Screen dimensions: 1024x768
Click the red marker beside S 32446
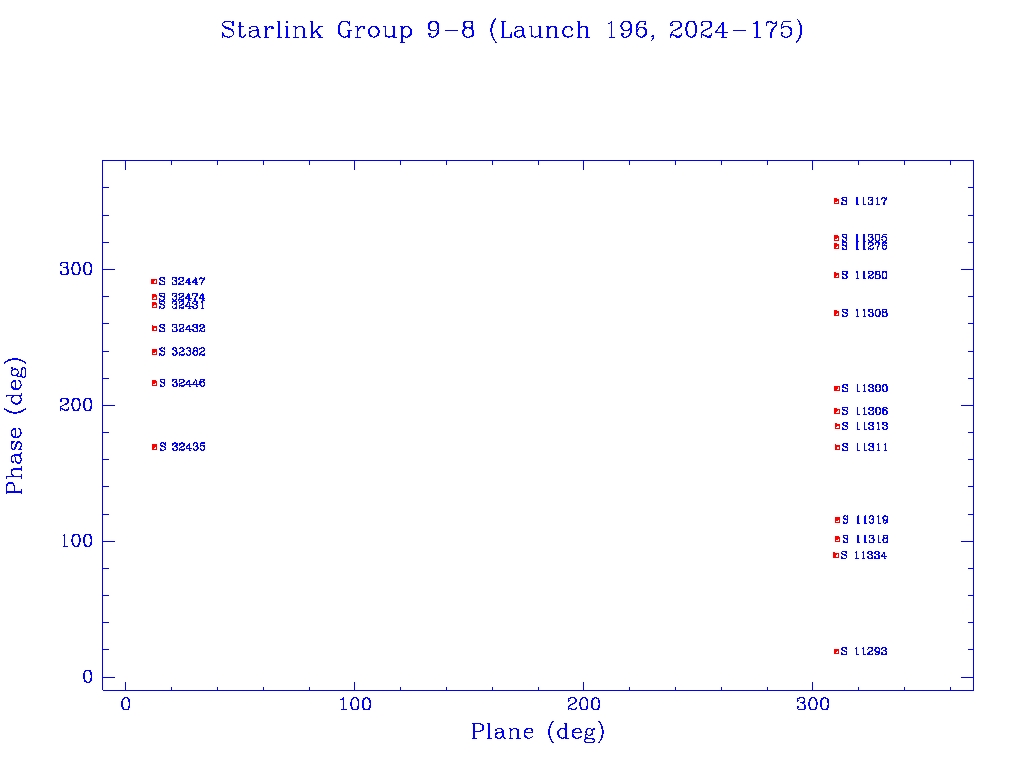pyautogui.click(x=155, y=383)
